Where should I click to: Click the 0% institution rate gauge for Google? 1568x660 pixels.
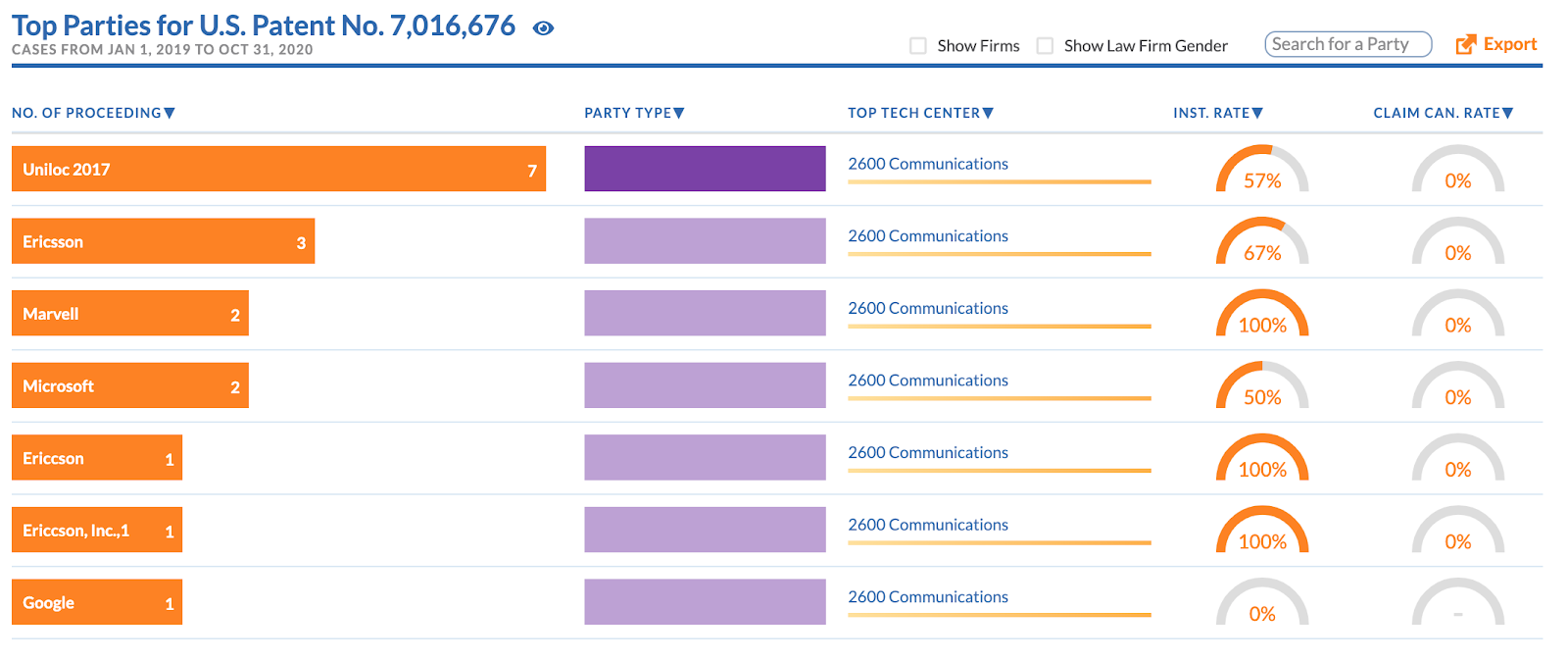pyautogui.click(x=1262, y=603)
